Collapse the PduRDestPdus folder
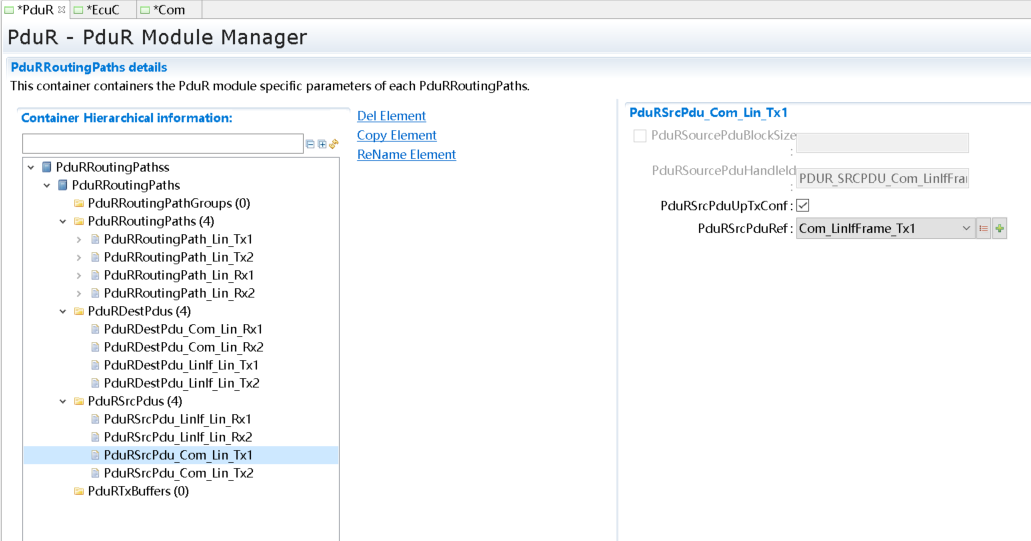This screenshot has width=1031, height=541. coord(64,311)
